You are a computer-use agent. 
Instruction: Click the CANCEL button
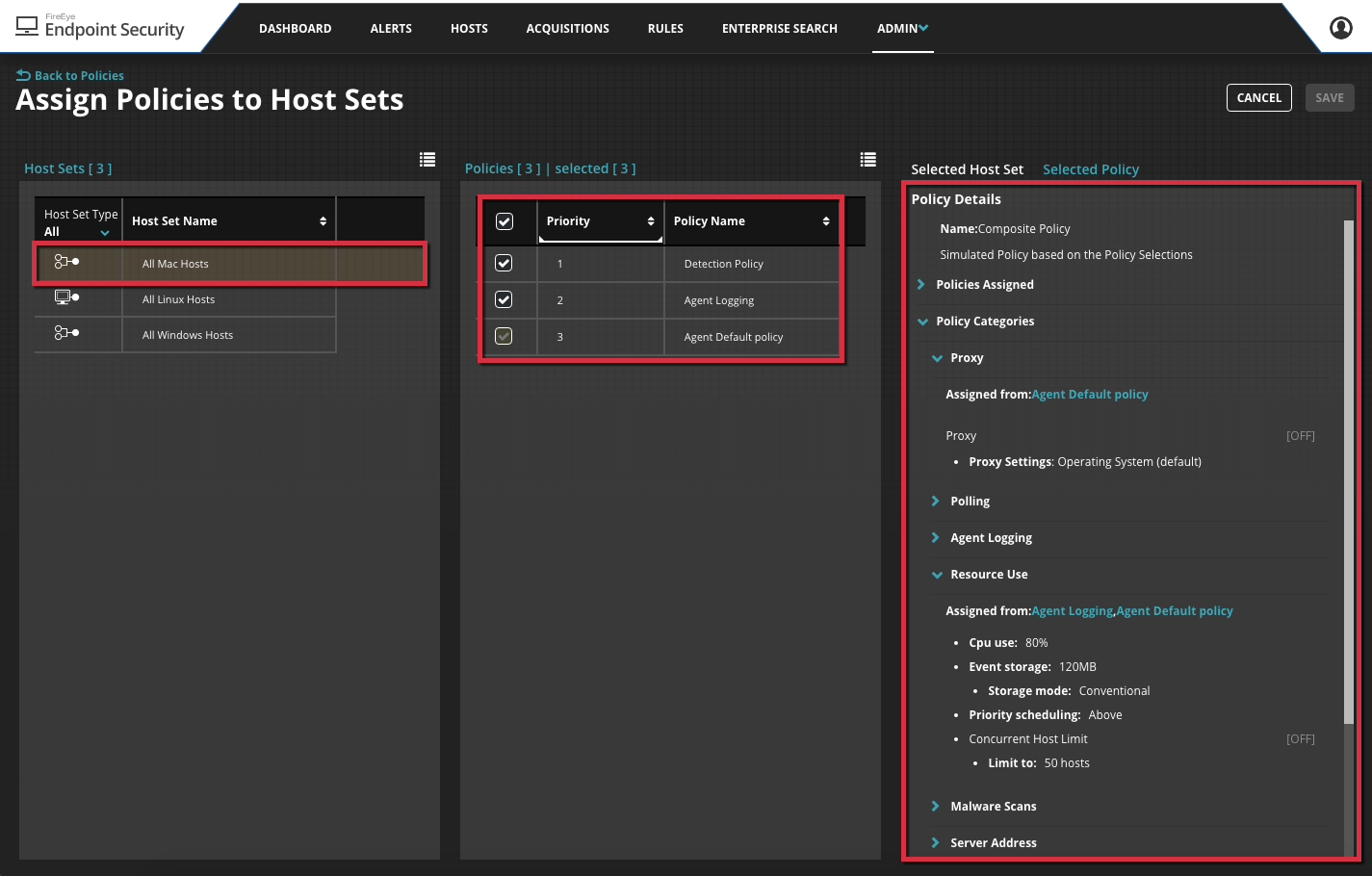coord(1258,98)
